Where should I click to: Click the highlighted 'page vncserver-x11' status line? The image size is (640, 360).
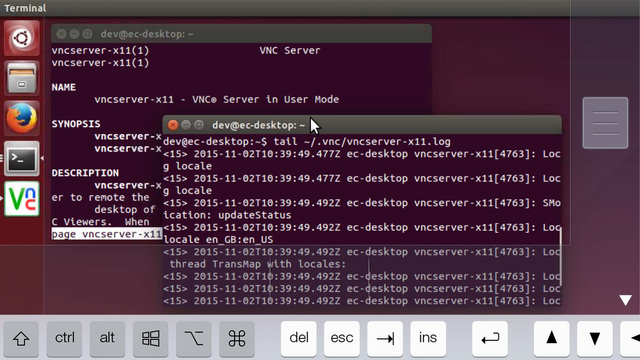[x=107, y=234]
